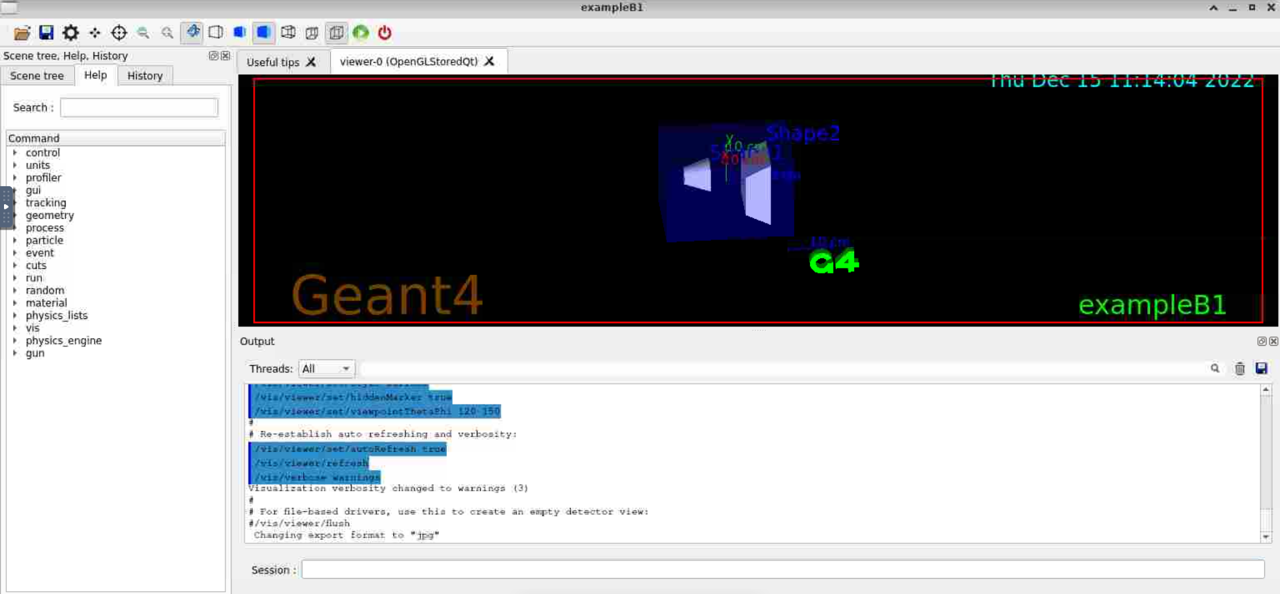Select the tracking command entry
The height and width of the screenshot is (594, 1280).
(46, 203)
